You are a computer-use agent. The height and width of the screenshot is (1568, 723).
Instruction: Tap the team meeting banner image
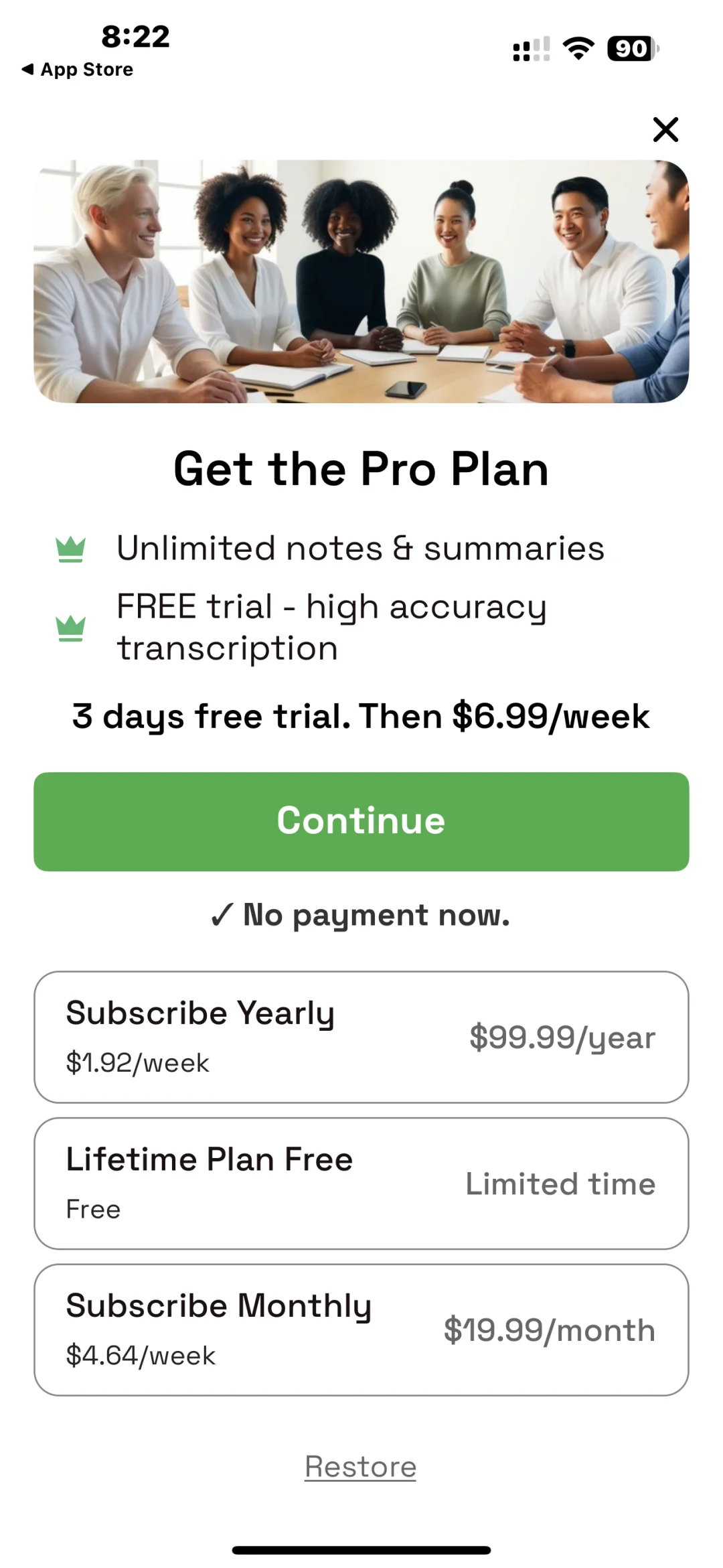coord(361,281)
